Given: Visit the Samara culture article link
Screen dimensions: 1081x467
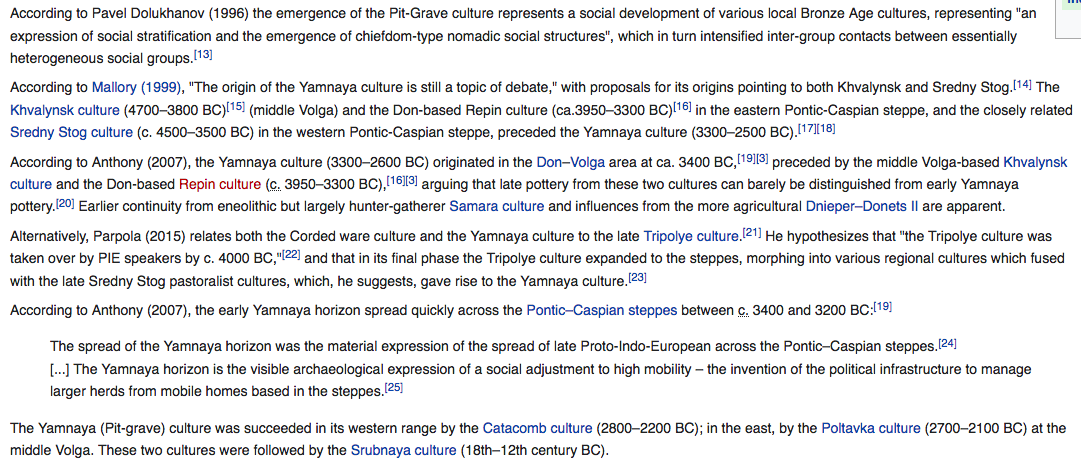Looking at the screenshot, I should pos(496,206).
